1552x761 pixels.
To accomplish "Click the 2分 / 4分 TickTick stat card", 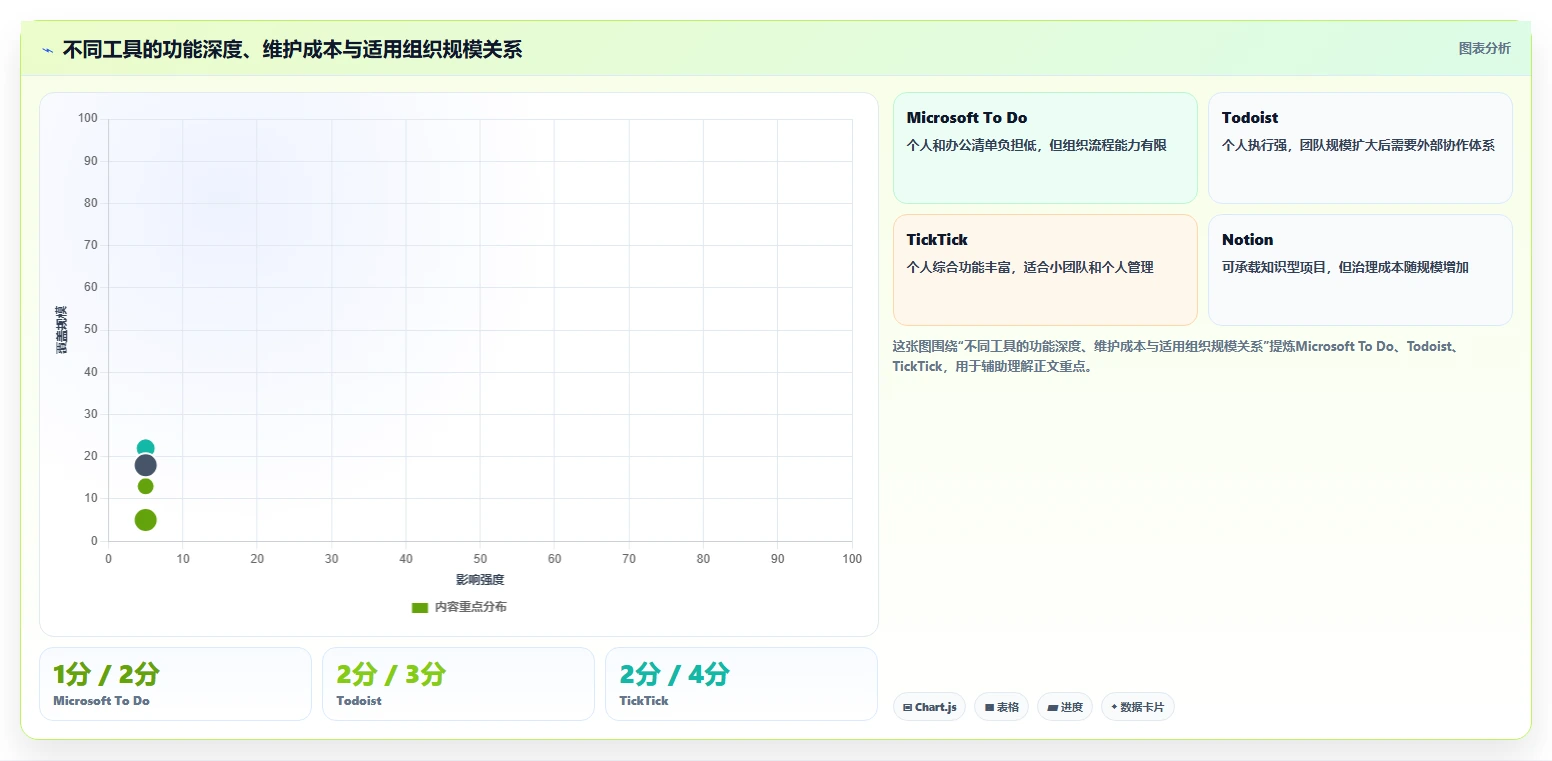I will click(741, 684).
